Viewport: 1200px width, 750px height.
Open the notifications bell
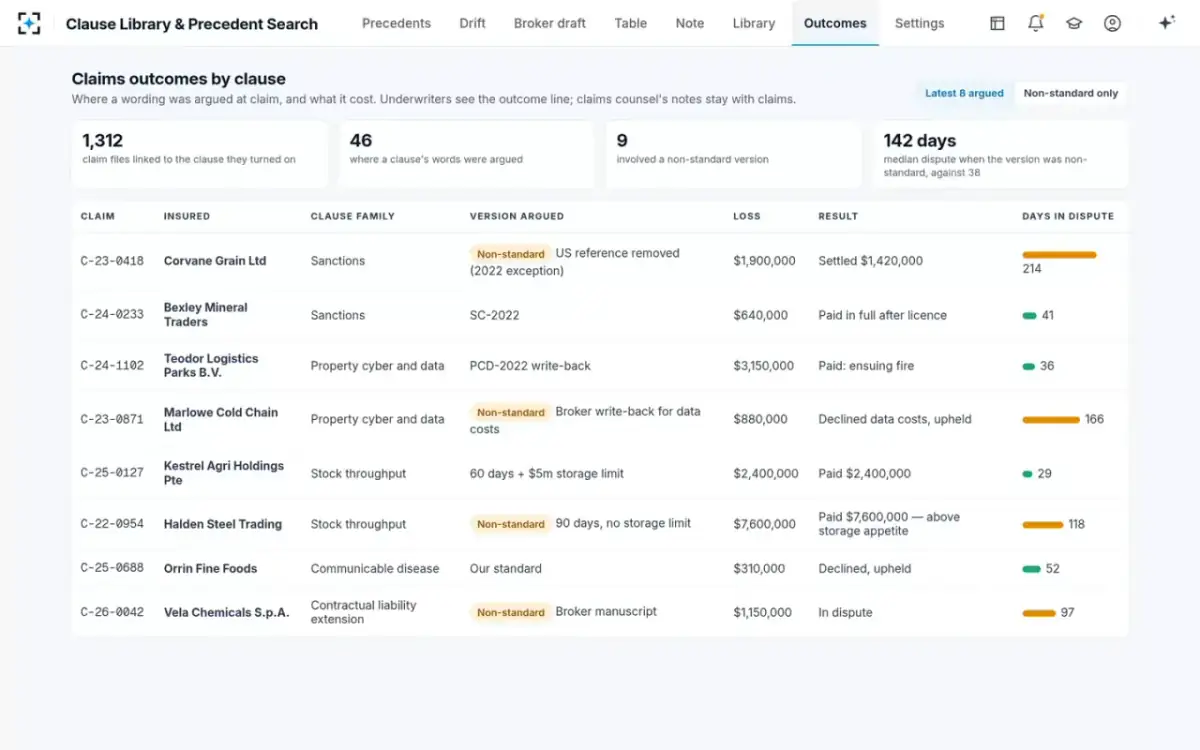click(x=1035, y=23)
